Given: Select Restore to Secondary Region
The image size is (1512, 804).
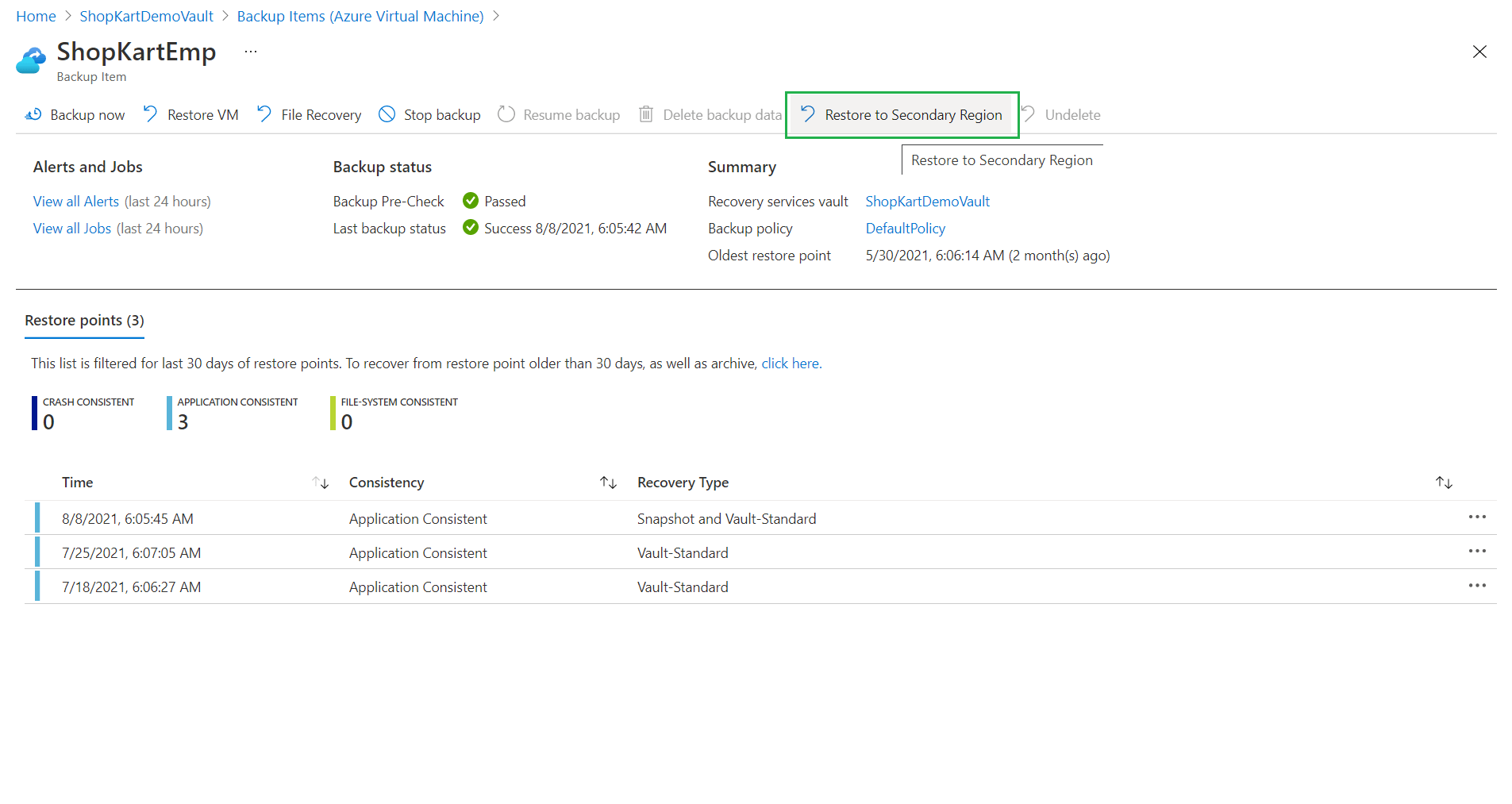Looking at the screenshot, I should pos(902,115).
